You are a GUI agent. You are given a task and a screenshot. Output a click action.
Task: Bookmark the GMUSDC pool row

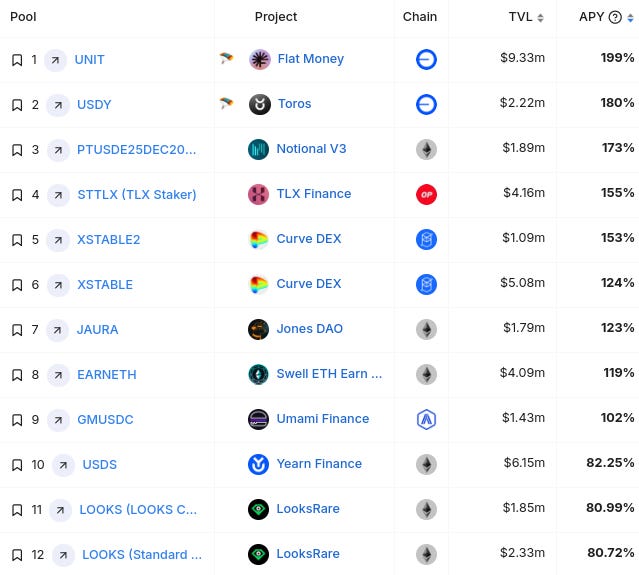(x=17, y=420)
